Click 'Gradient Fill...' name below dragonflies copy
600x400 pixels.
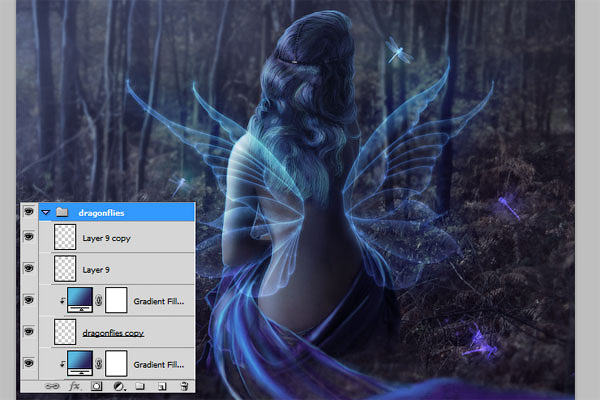[158, 365]
